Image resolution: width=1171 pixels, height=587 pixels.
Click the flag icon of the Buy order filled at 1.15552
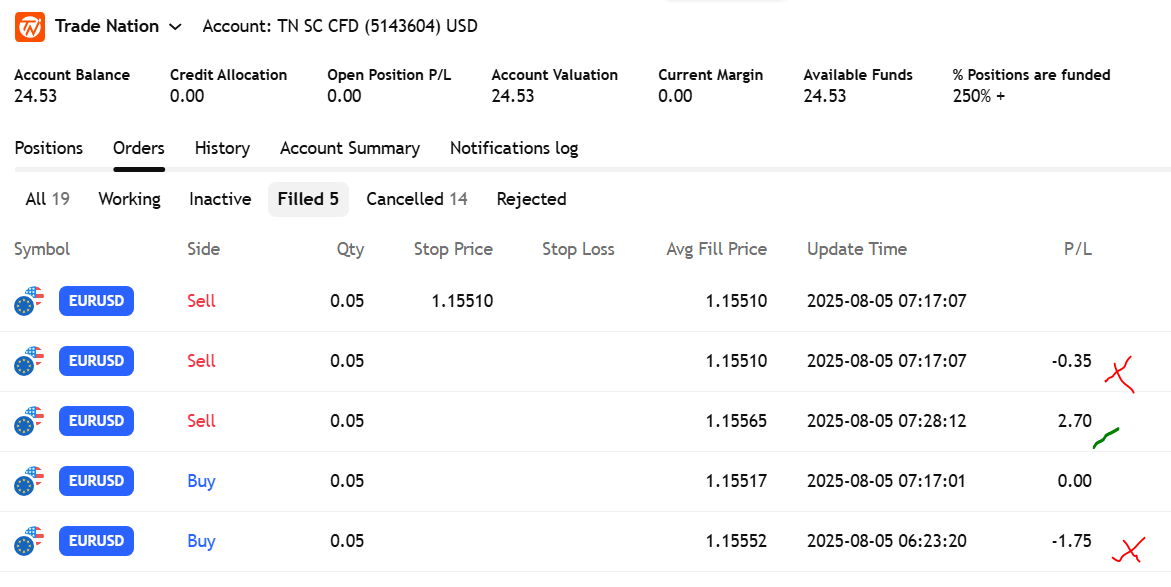[30, 541]
